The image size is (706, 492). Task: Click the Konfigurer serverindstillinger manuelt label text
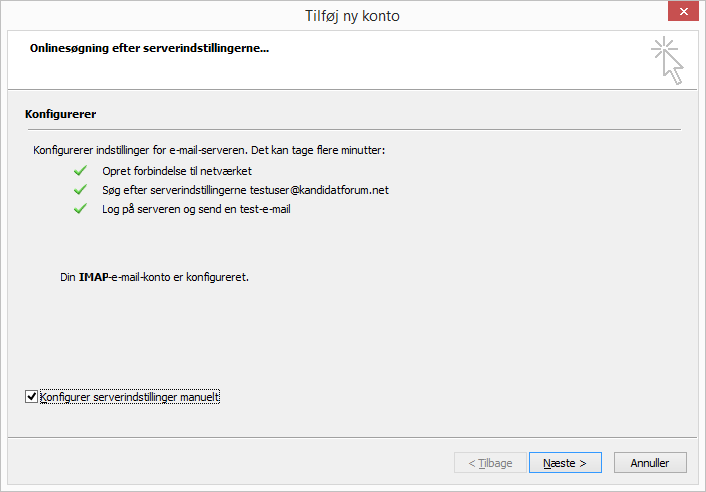tap(129, 397)
